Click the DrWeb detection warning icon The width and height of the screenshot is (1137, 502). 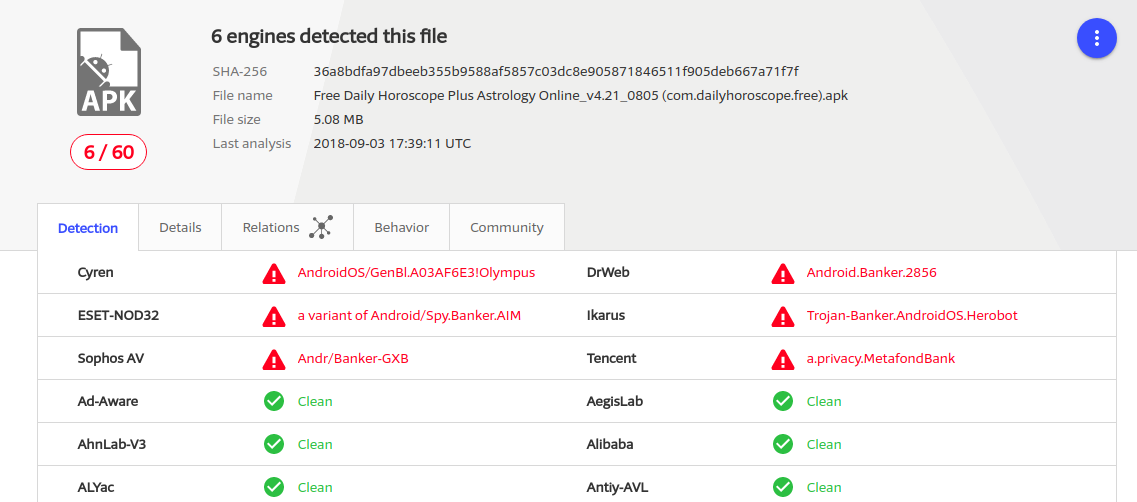[x=782, y=273]
